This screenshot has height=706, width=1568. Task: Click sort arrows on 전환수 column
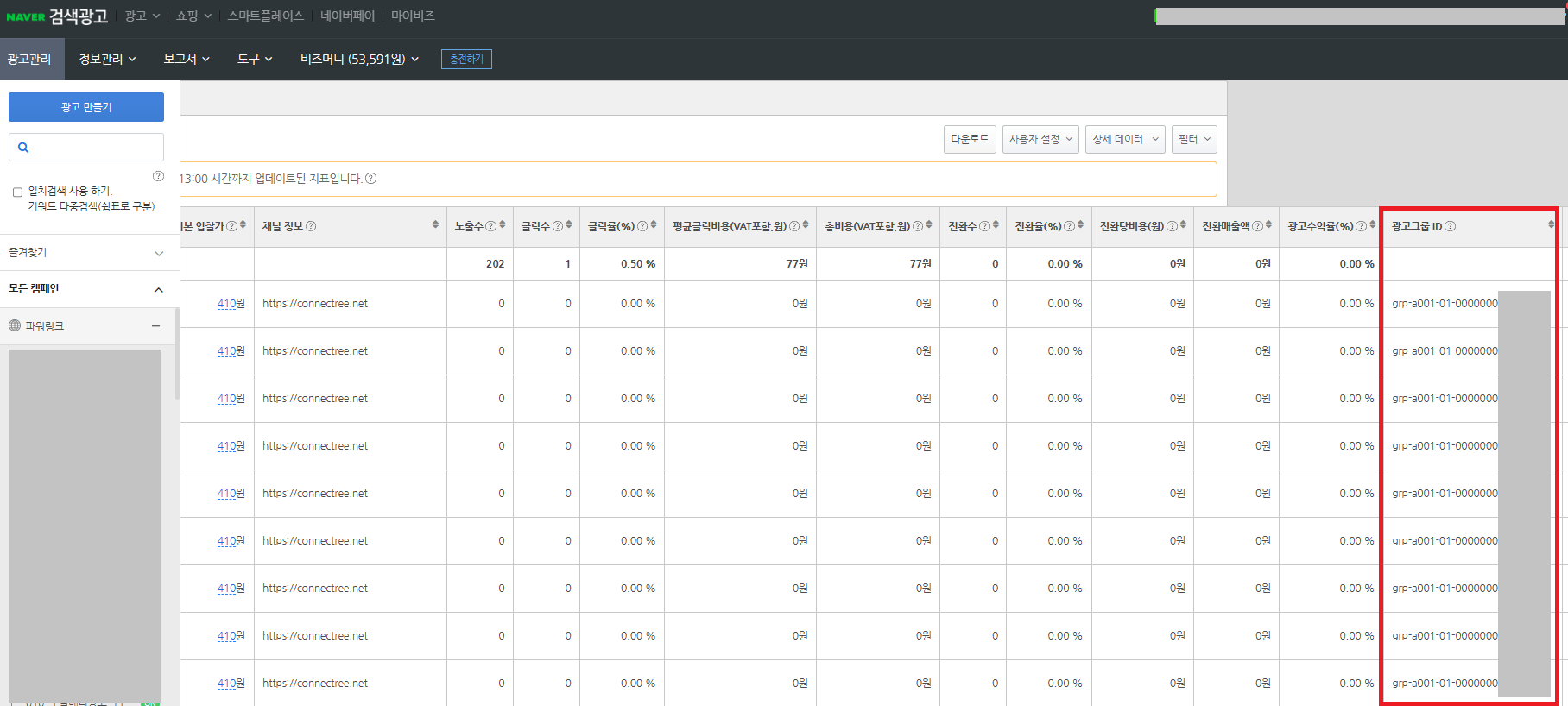pyautogui.click(x=996, y=225)
